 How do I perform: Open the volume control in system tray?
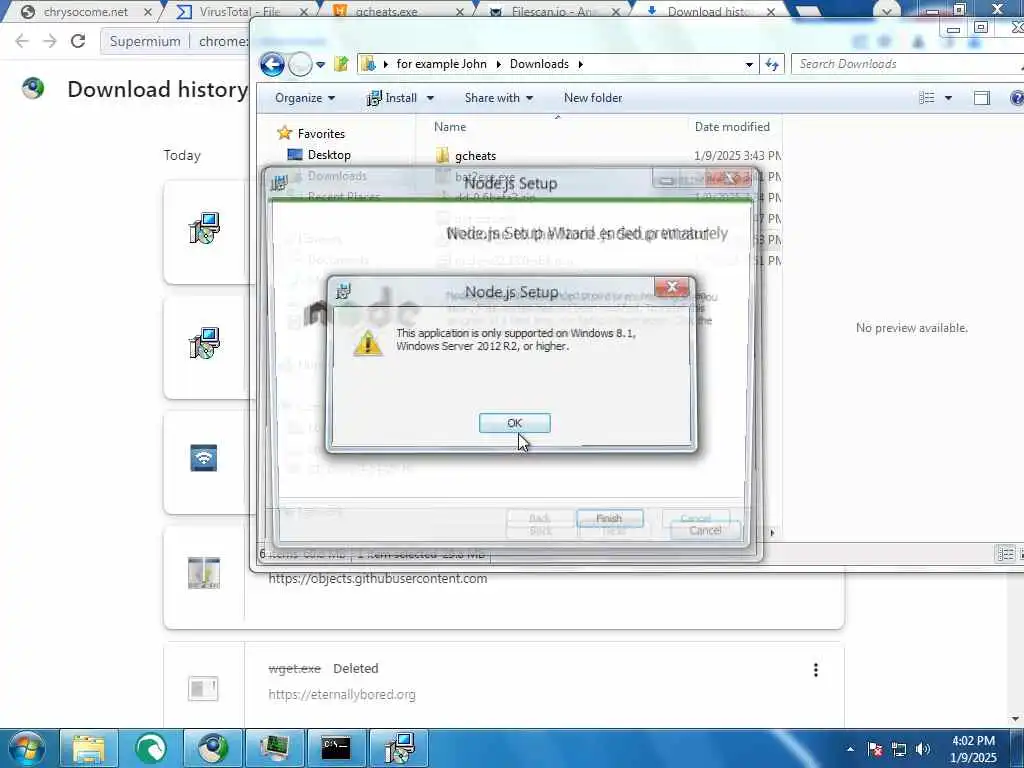923,749
